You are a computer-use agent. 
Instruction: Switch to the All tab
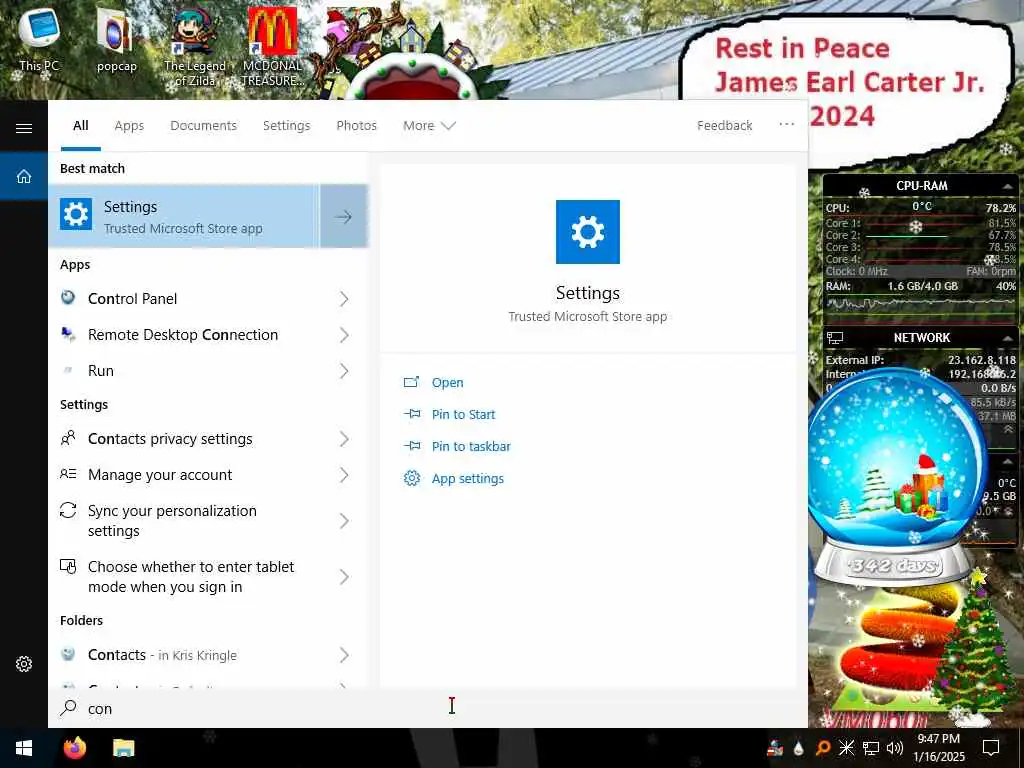pos(80,125)
